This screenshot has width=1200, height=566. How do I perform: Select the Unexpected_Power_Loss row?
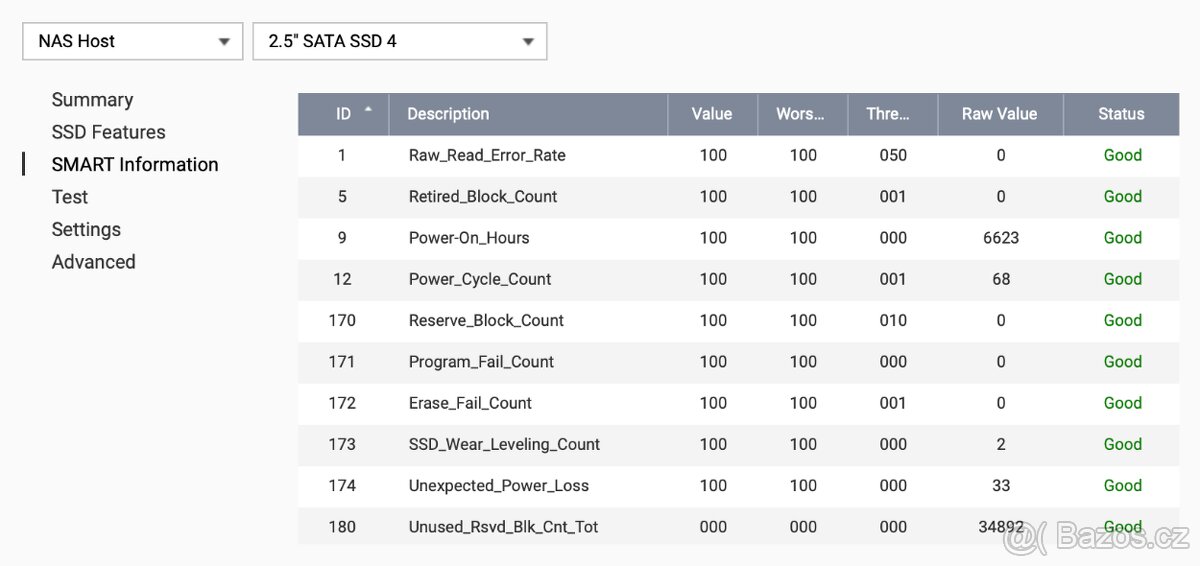point(498,485)
